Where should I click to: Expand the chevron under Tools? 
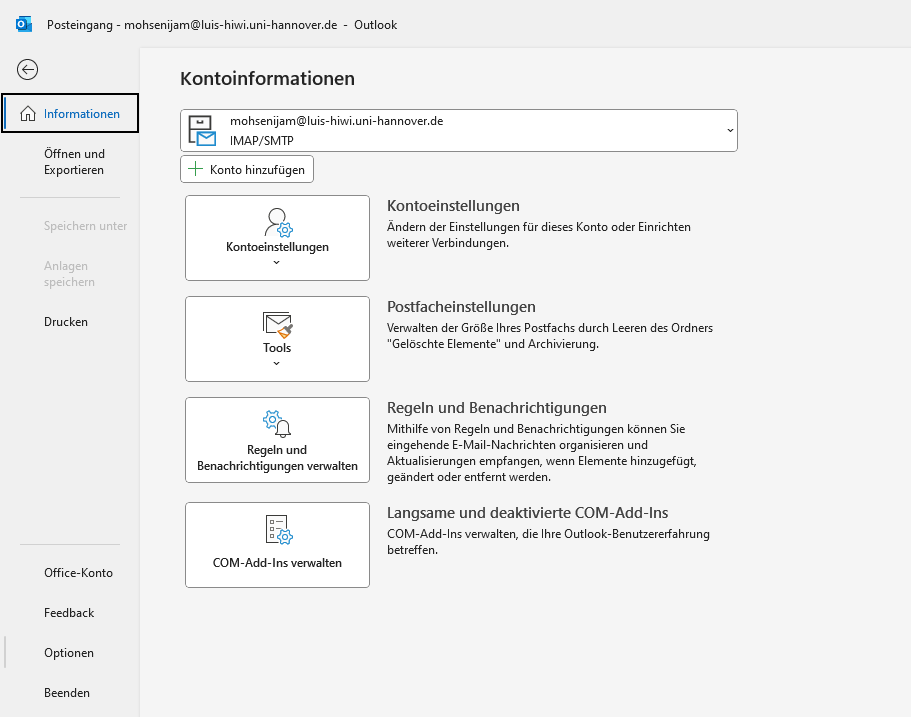click(277, 364)
